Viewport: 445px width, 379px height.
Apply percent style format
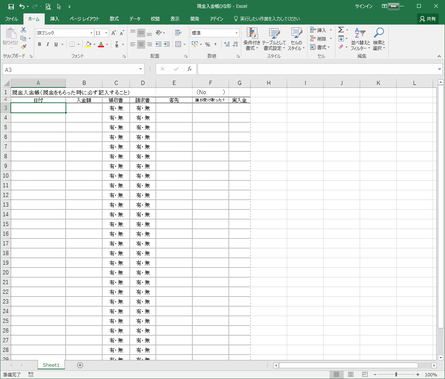[x=207, y=44]
